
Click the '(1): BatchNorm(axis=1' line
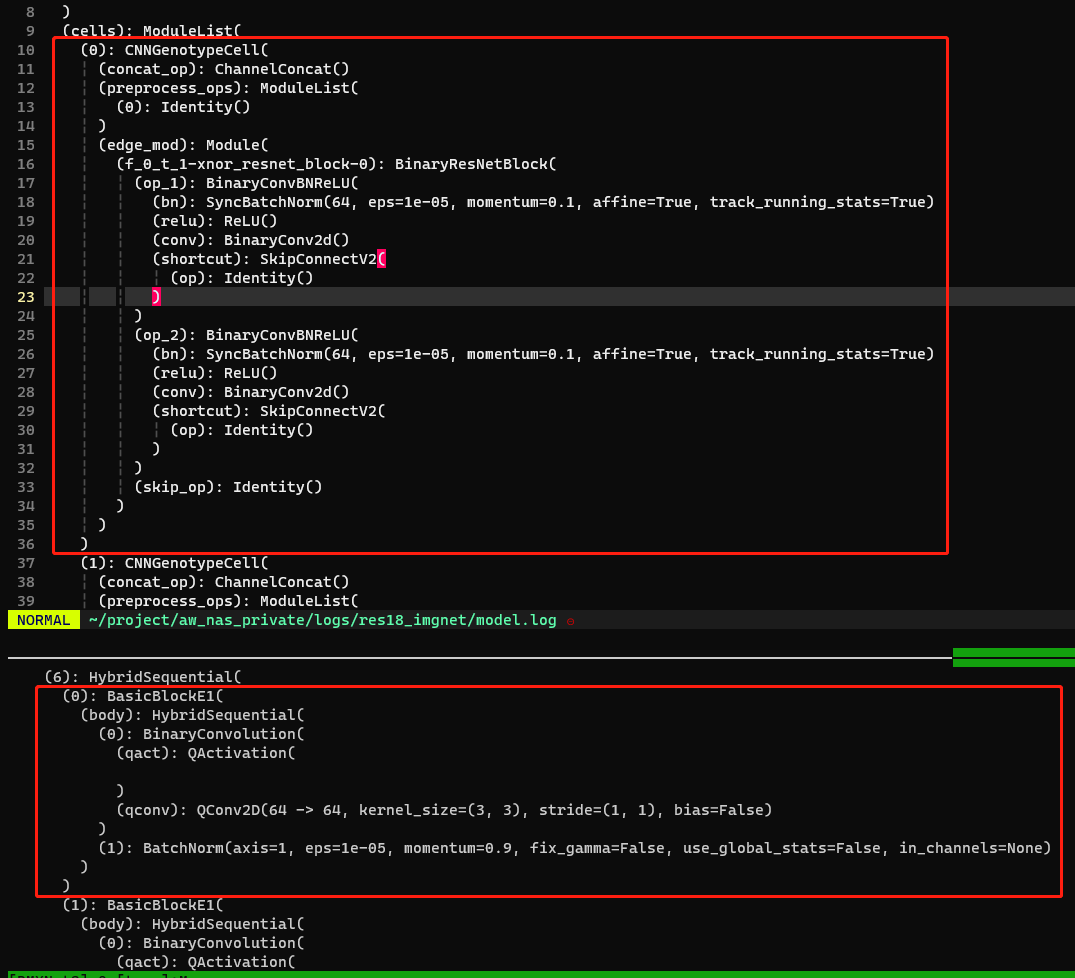point(575,848)
